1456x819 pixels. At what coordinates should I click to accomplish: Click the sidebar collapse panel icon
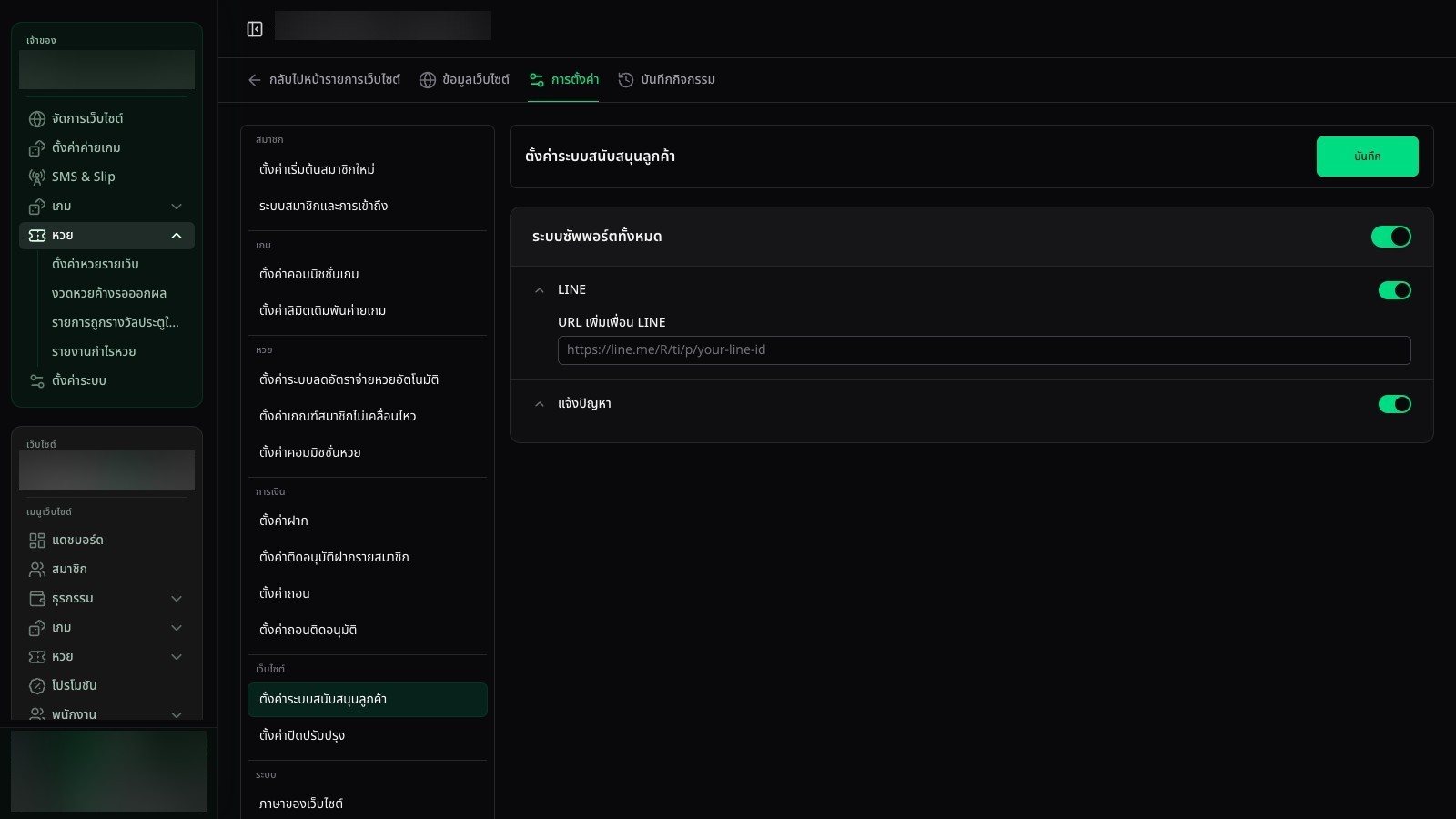pyautogui.click(x=255, y=29)
